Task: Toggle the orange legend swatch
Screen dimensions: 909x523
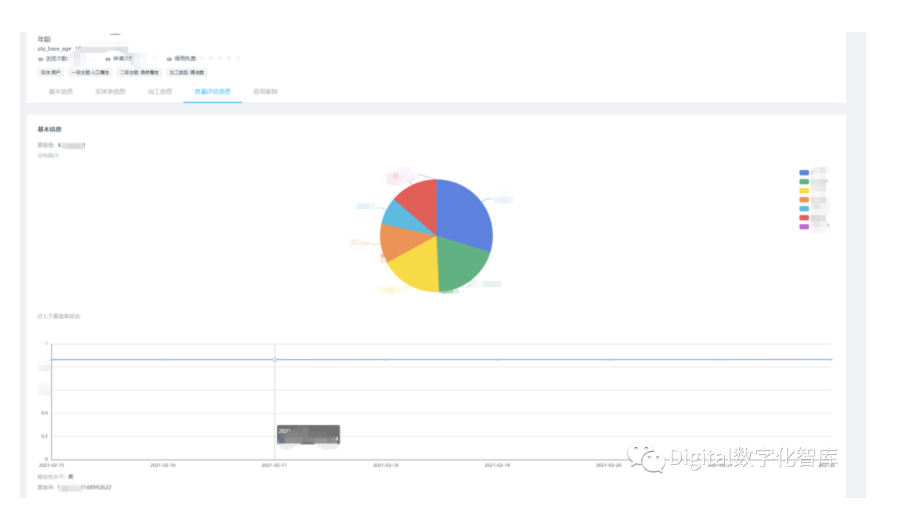Action: click(x=804, y=199)
